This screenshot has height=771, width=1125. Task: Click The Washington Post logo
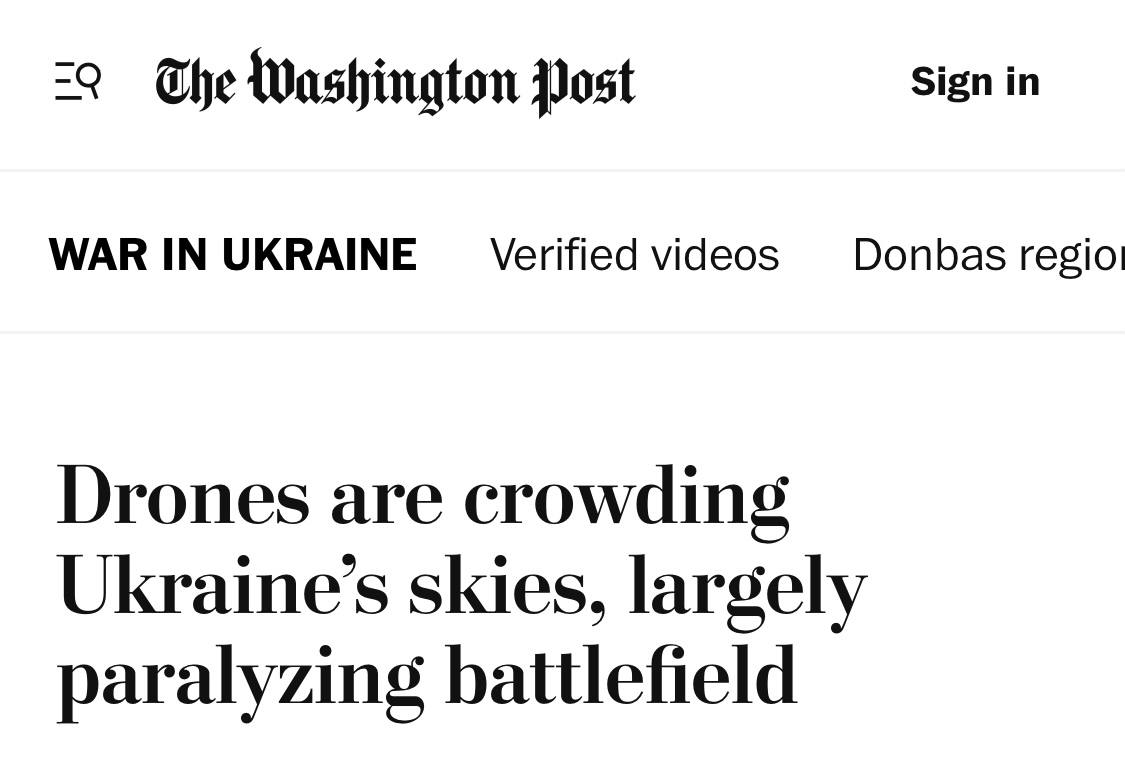(x=395, y=81)
